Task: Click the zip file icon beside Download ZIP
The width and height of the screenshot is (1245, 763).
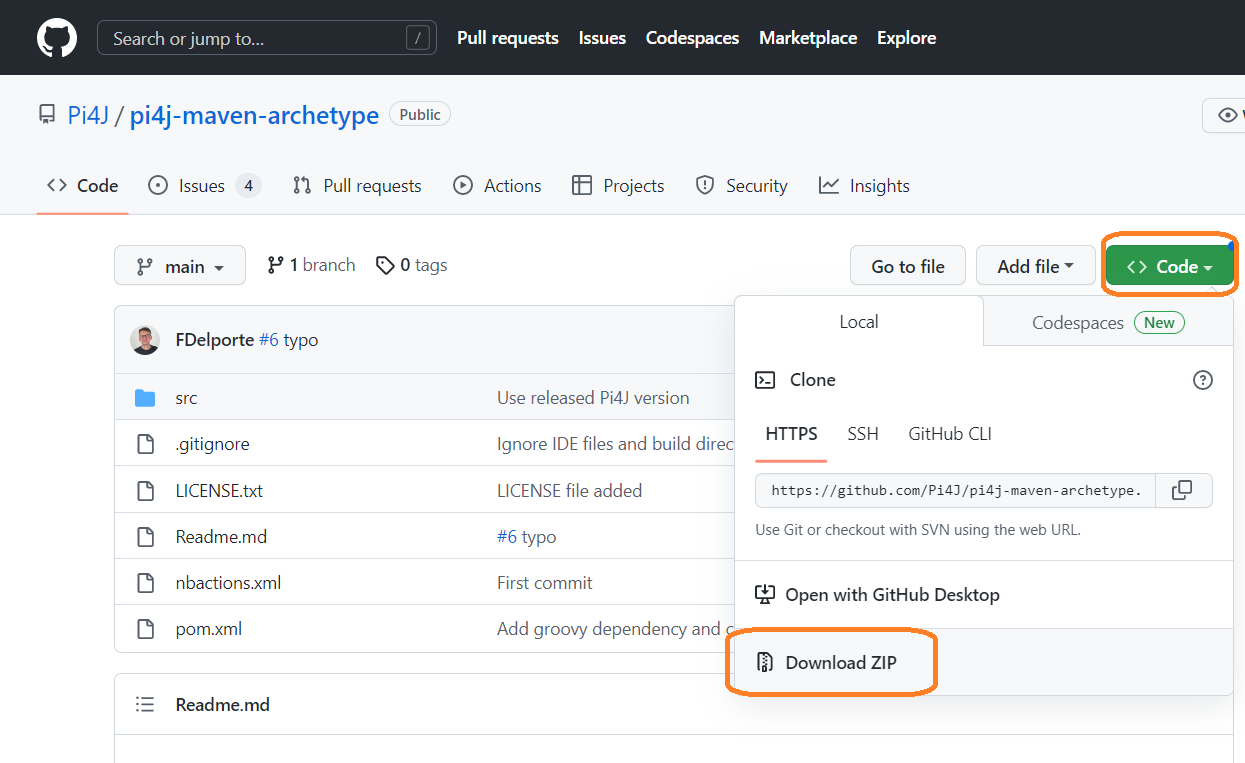Action: pyautogui.click(x=765, y=662)
